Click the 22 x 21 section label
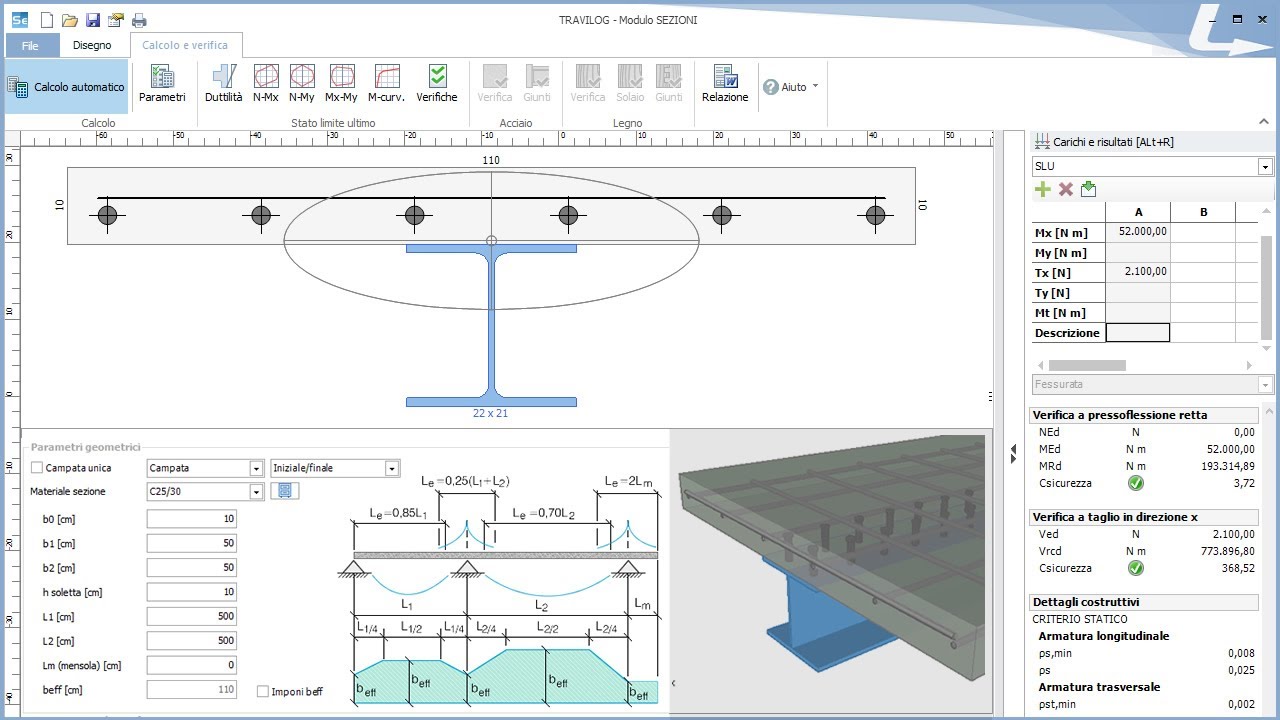Screen dimensions: 1280x720 click(x=491, y=413)
